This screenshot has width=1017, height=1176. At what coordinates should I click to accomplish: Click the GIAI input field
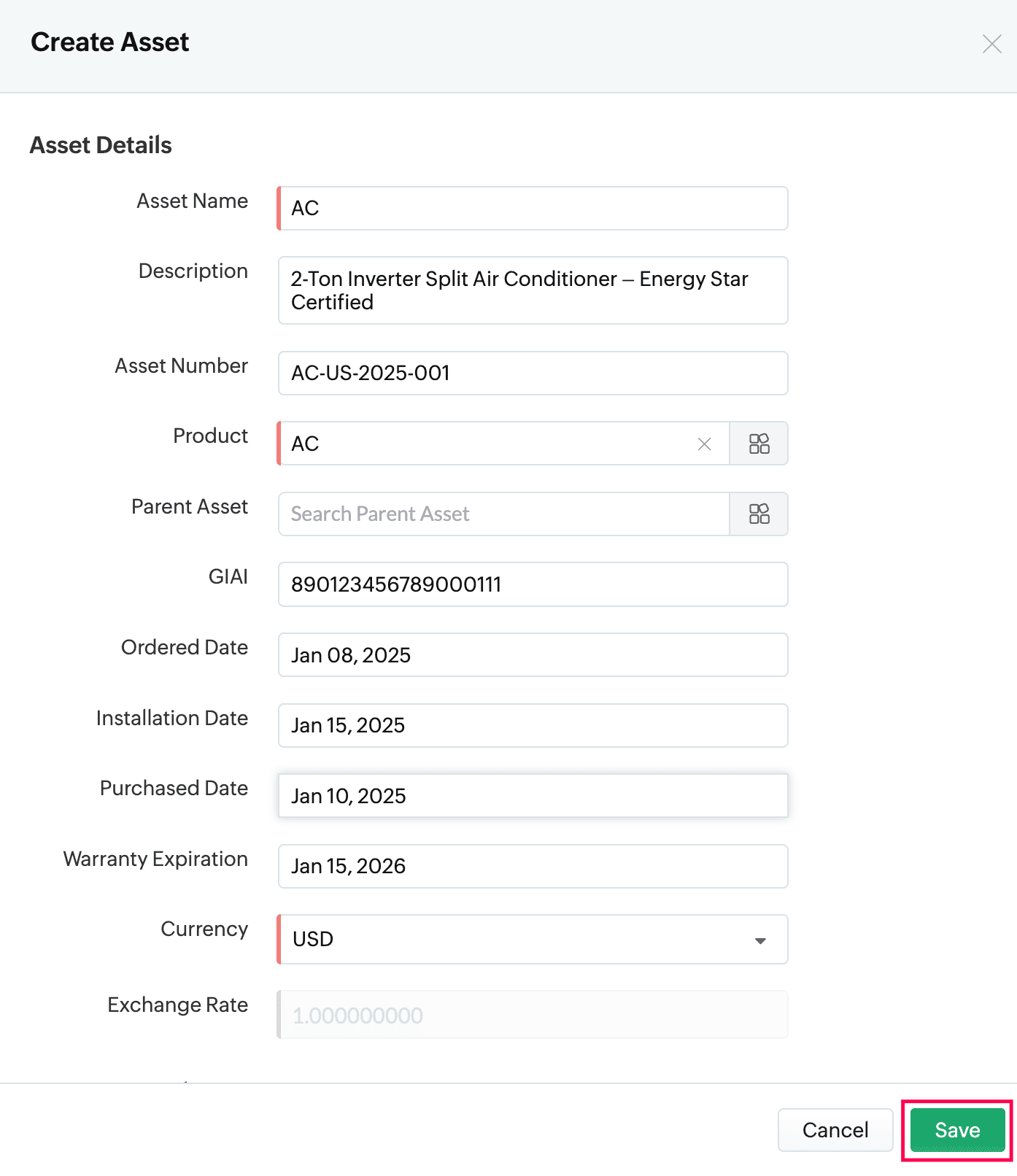pos(533,584)
